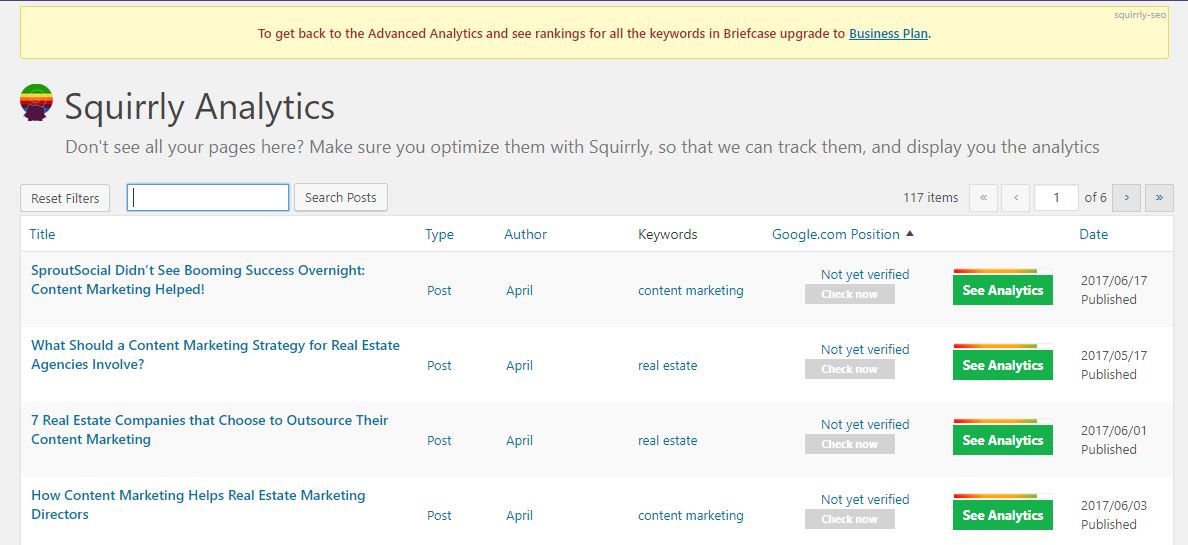The width and height of the screenshot is (1188, 545).
Task: Click Not yet verified in Marketing Directors row
Action: click(x=864, y=500)
